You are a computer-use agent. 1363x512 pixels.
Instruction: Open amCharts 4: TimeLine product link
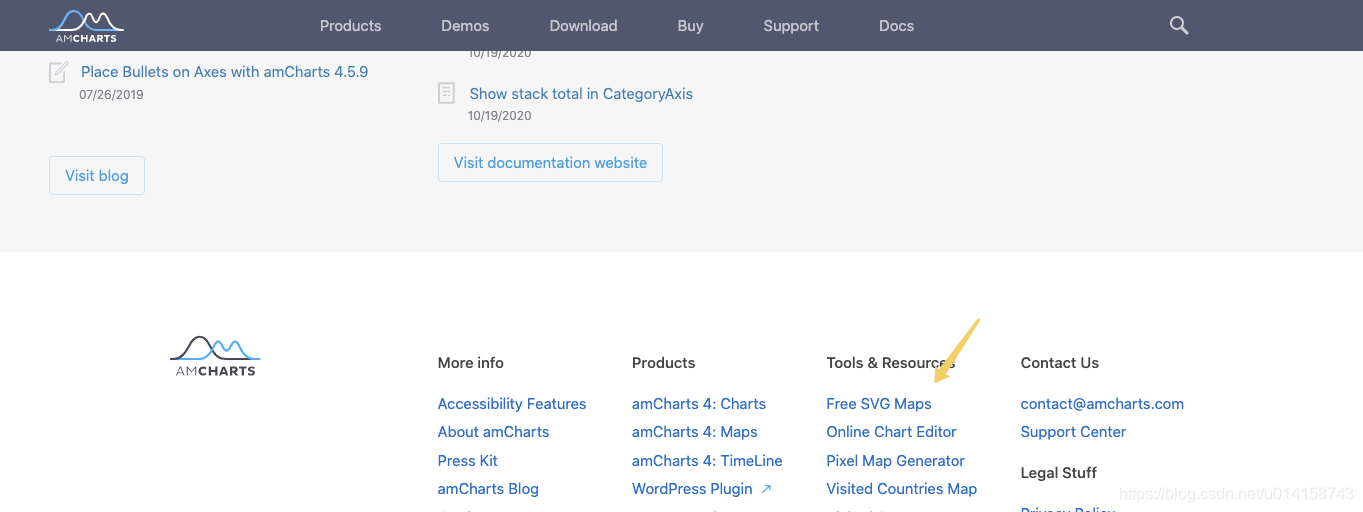707,461
